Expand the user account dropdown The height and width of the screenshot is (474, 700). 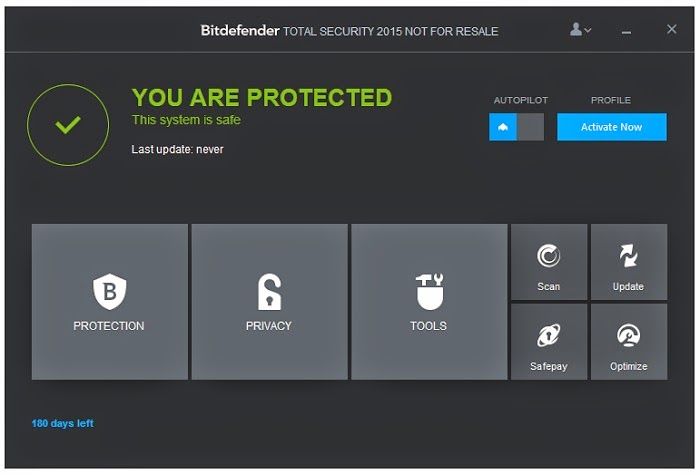(x=580, y=30)
